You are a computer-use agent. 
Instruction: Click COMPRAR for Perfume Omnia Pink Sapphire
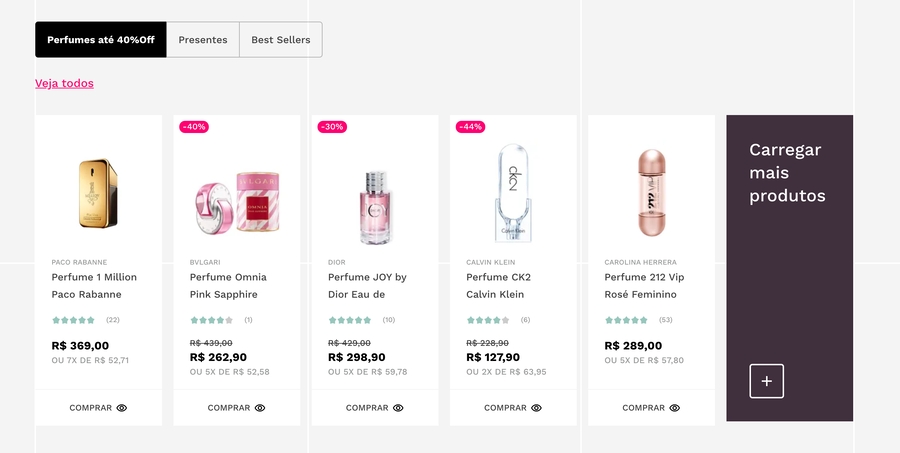[228, 408]
